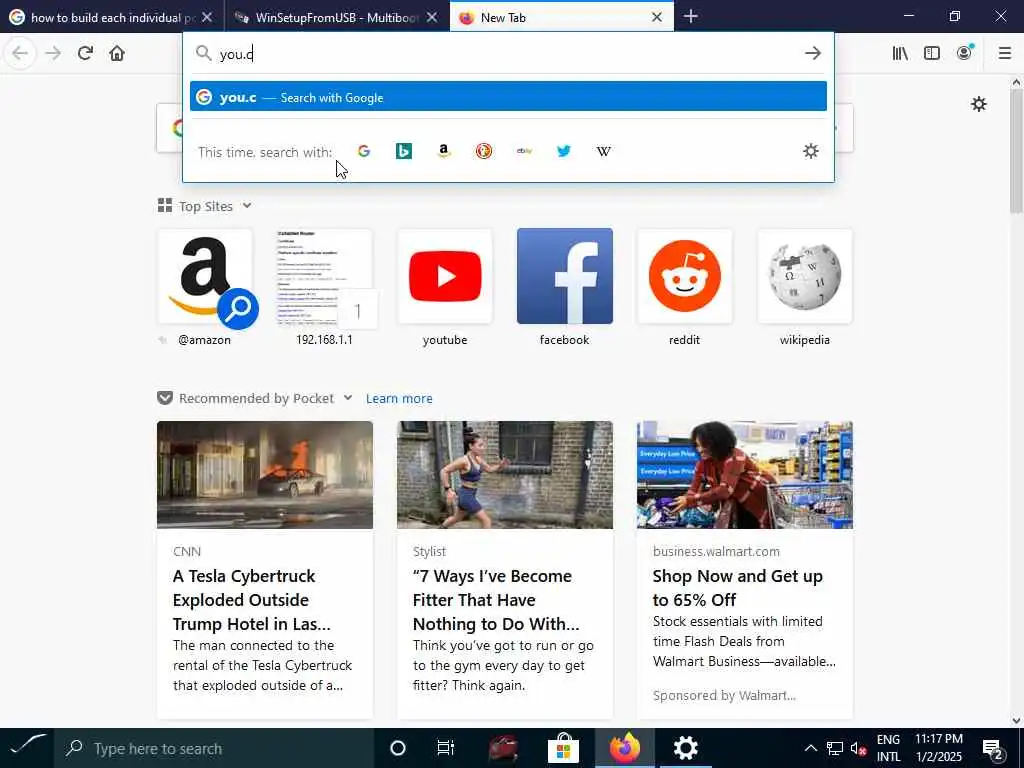The height and width of the screenshot is (768, 1024).
Task: Open the youtube top site tile
Action: pos(445,277)
